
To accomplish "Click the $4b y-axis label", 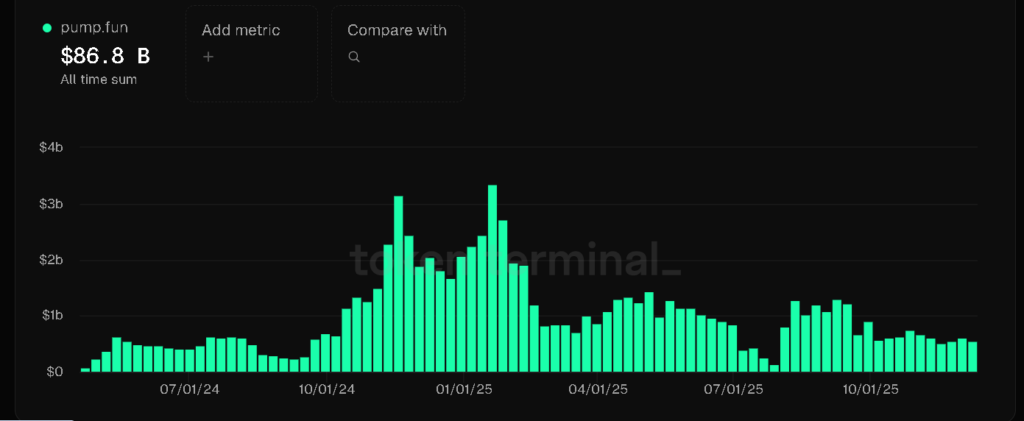I will 51,148.
